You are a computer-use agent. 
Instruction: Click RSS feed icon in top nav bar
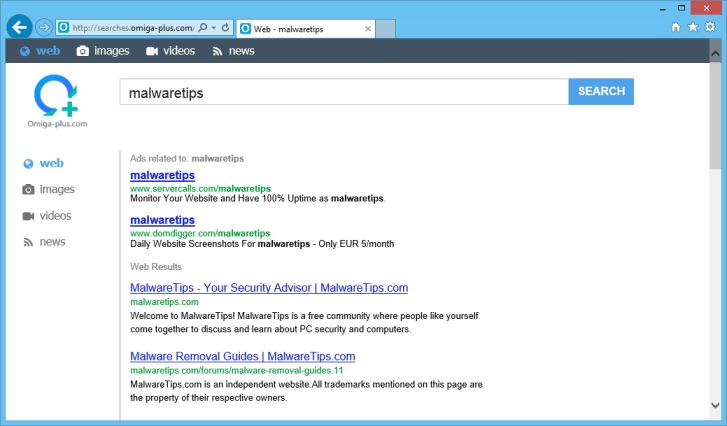pyautogui.click(x=217, y=51)
